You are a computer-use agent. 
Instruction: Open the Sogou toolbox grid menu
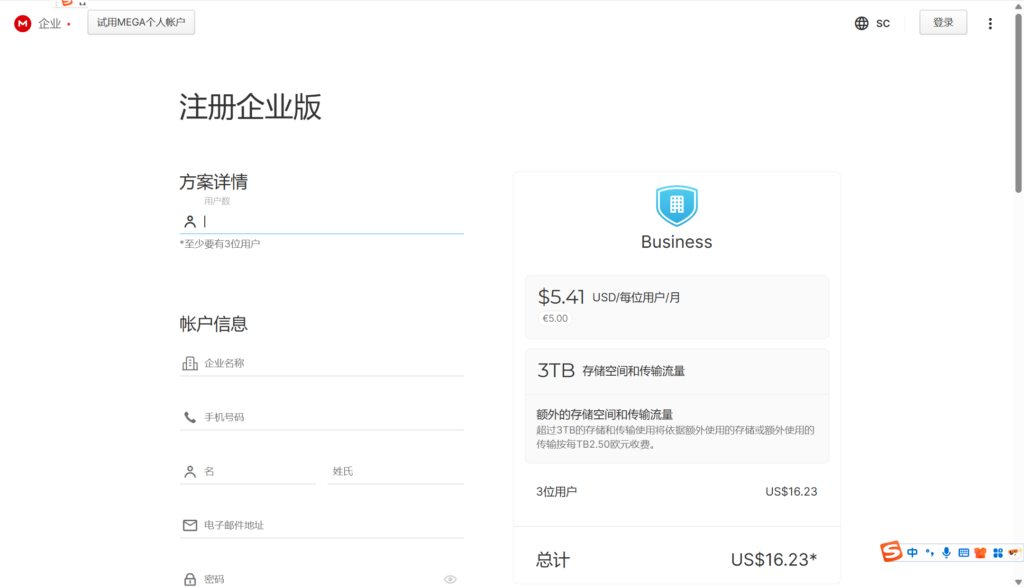[x=996, y=551]
